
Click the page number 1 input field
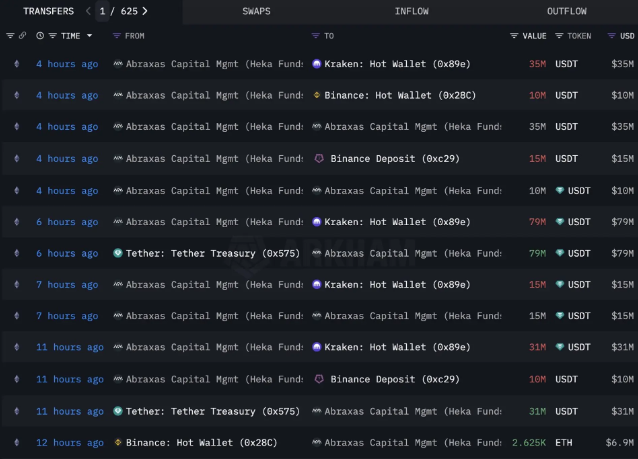(103, 11)
